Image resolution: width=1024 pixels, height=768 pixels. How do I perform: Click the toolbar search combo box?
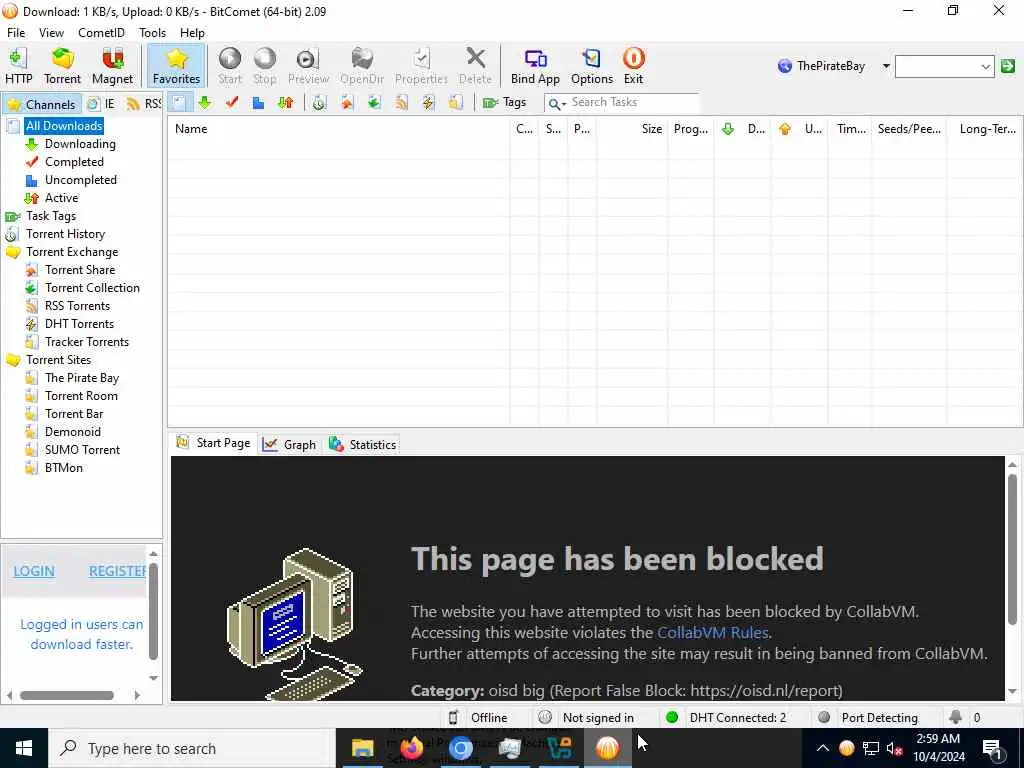coord(944,66)
